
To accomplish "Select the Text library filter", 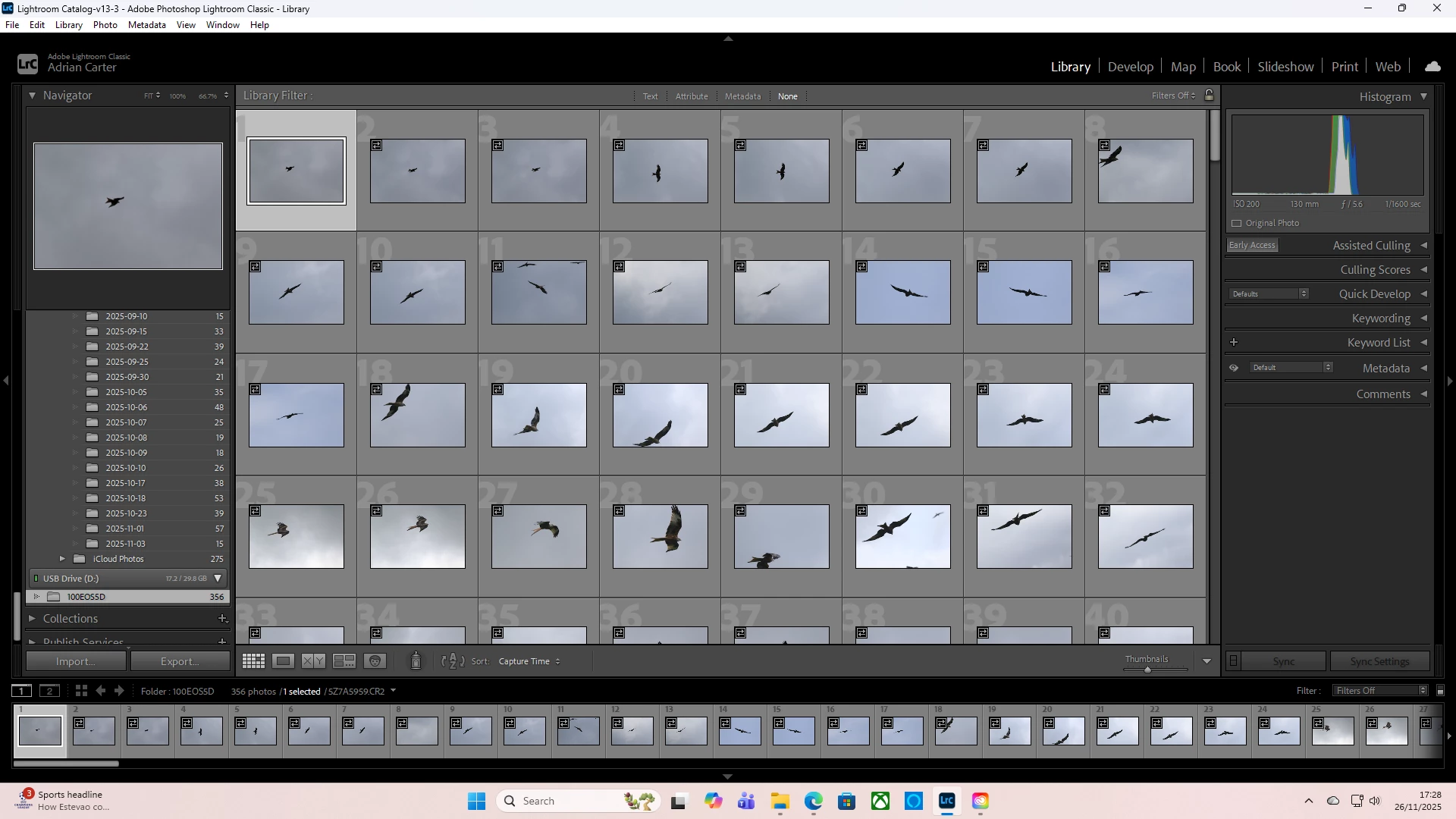I will coord(651,96).
